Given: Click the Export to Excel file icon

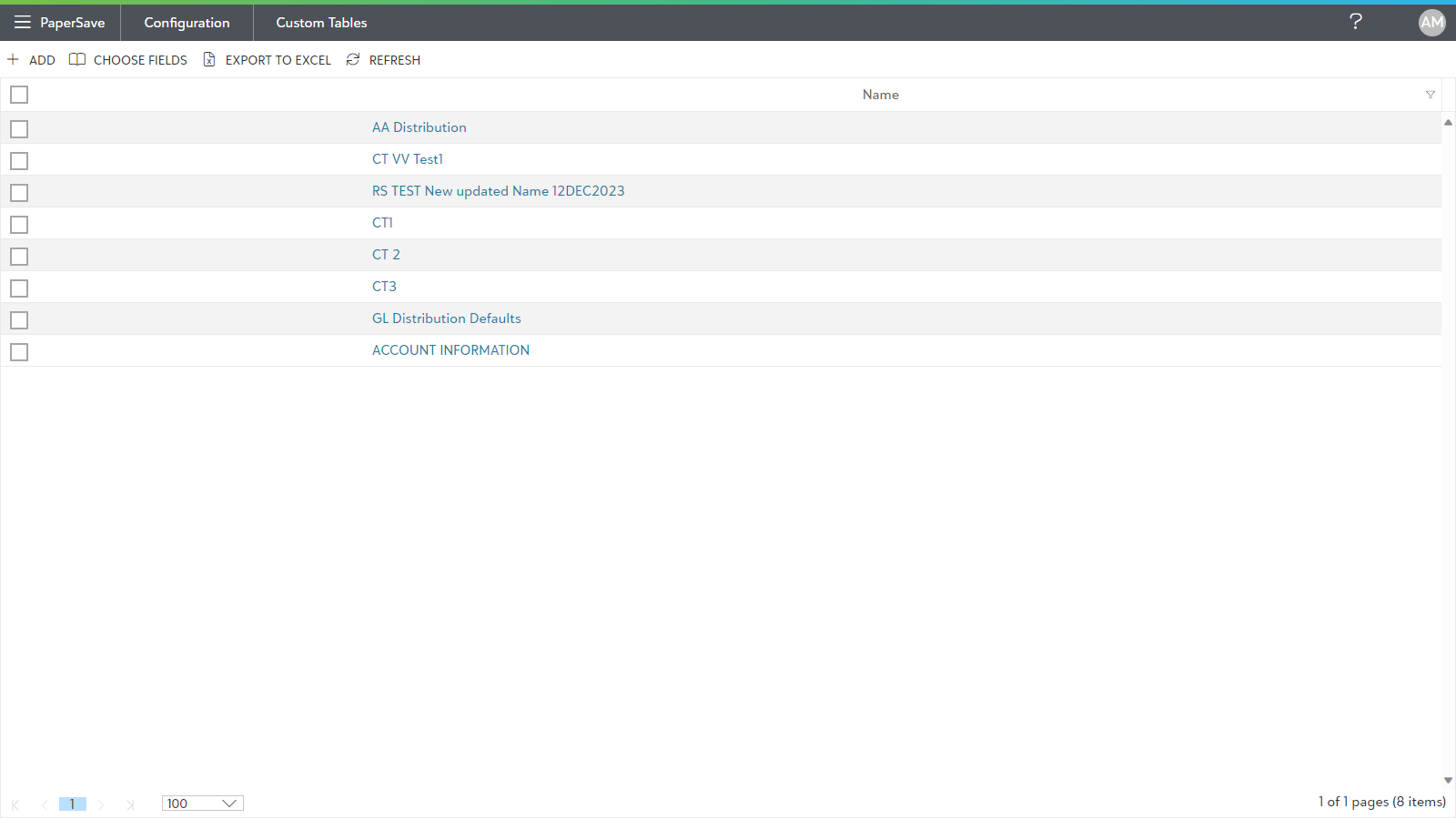Looking at the screenshot, I should tap(209, 59).
